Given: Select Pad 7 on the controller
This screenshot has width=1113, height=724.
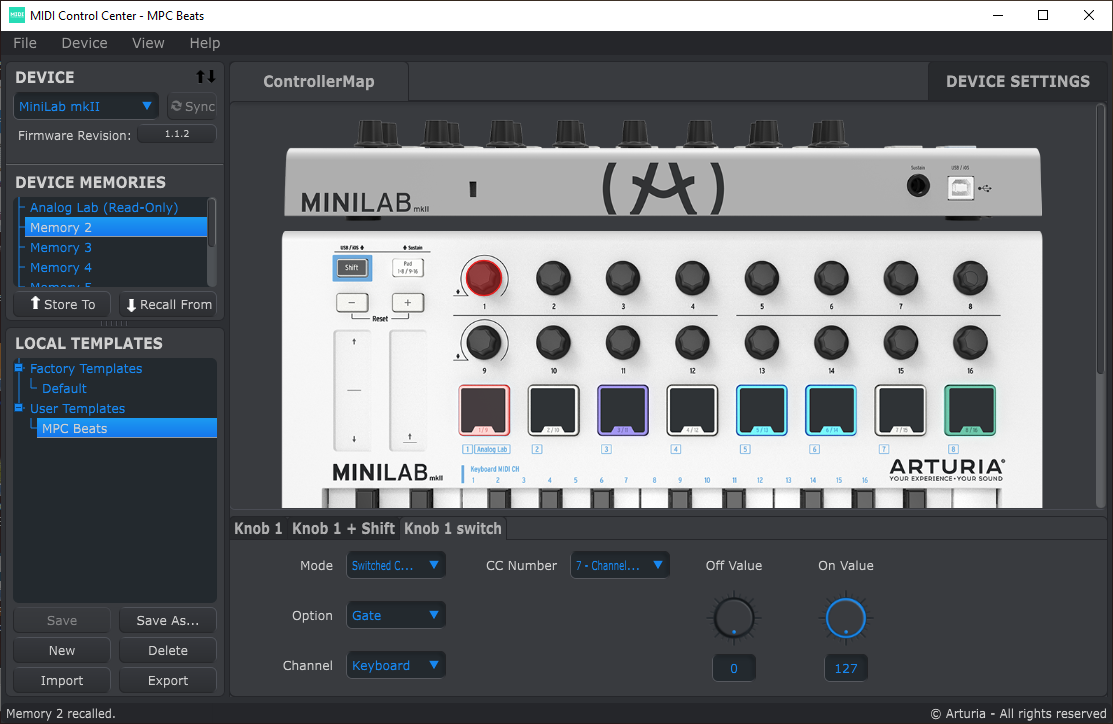Looking at the screenshot, I should click(x=901, y=410).
